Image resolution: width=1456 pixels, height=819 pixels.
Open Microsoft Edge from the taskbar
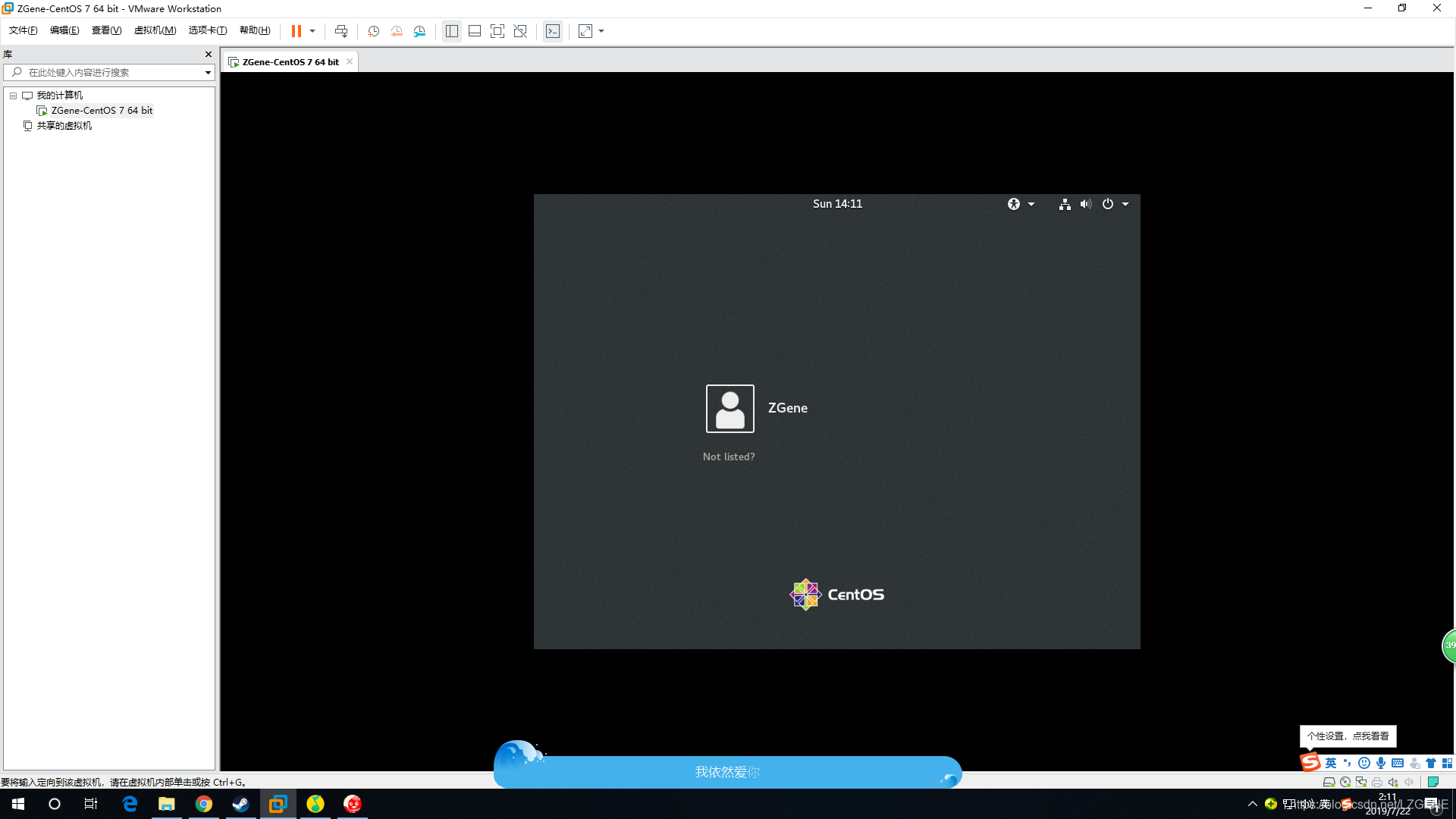(x=130, y=804)
